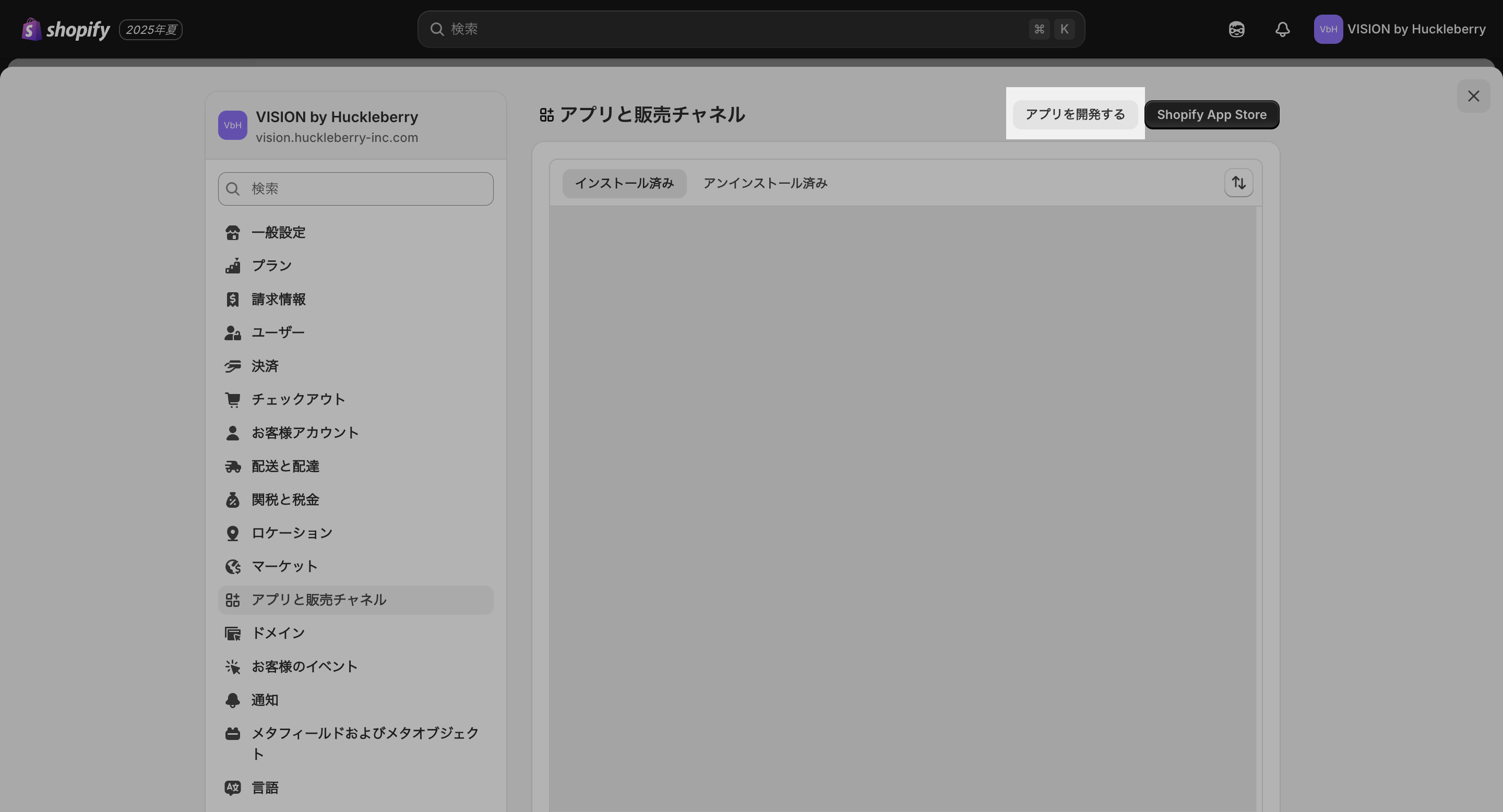The image size is (1503, 812).
Task: Open 配送と配達 shipping settings
Action: (285, 467)
